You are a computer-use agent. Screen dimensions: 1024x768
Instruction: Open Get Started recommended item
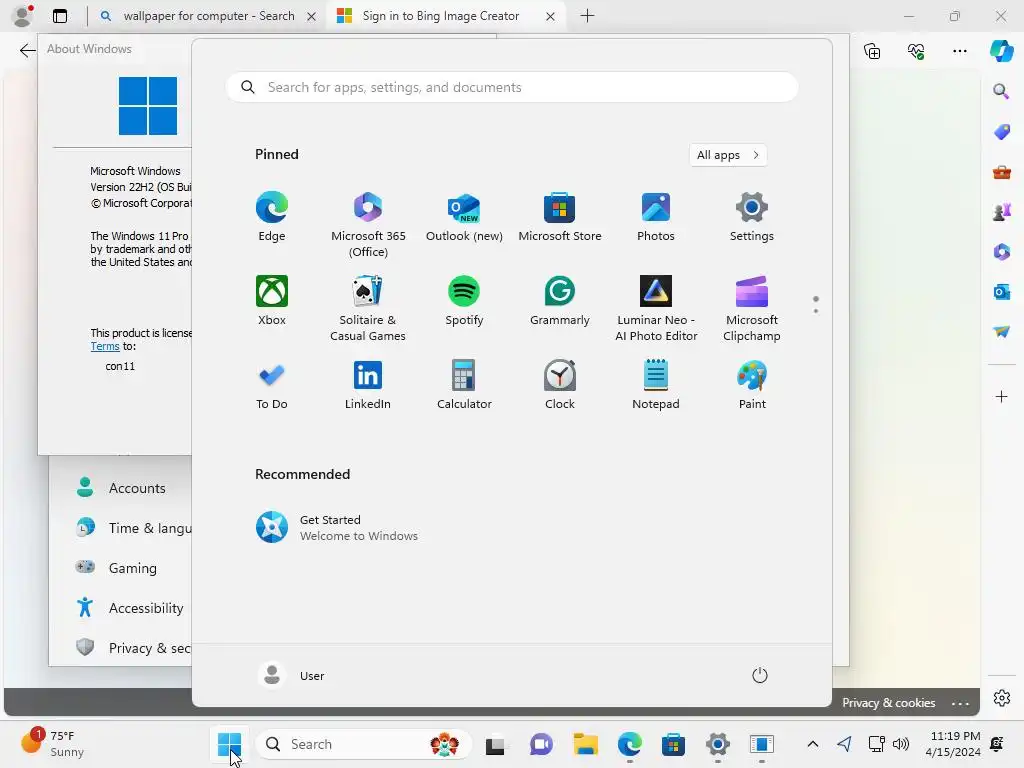click(x=337, y=527)
